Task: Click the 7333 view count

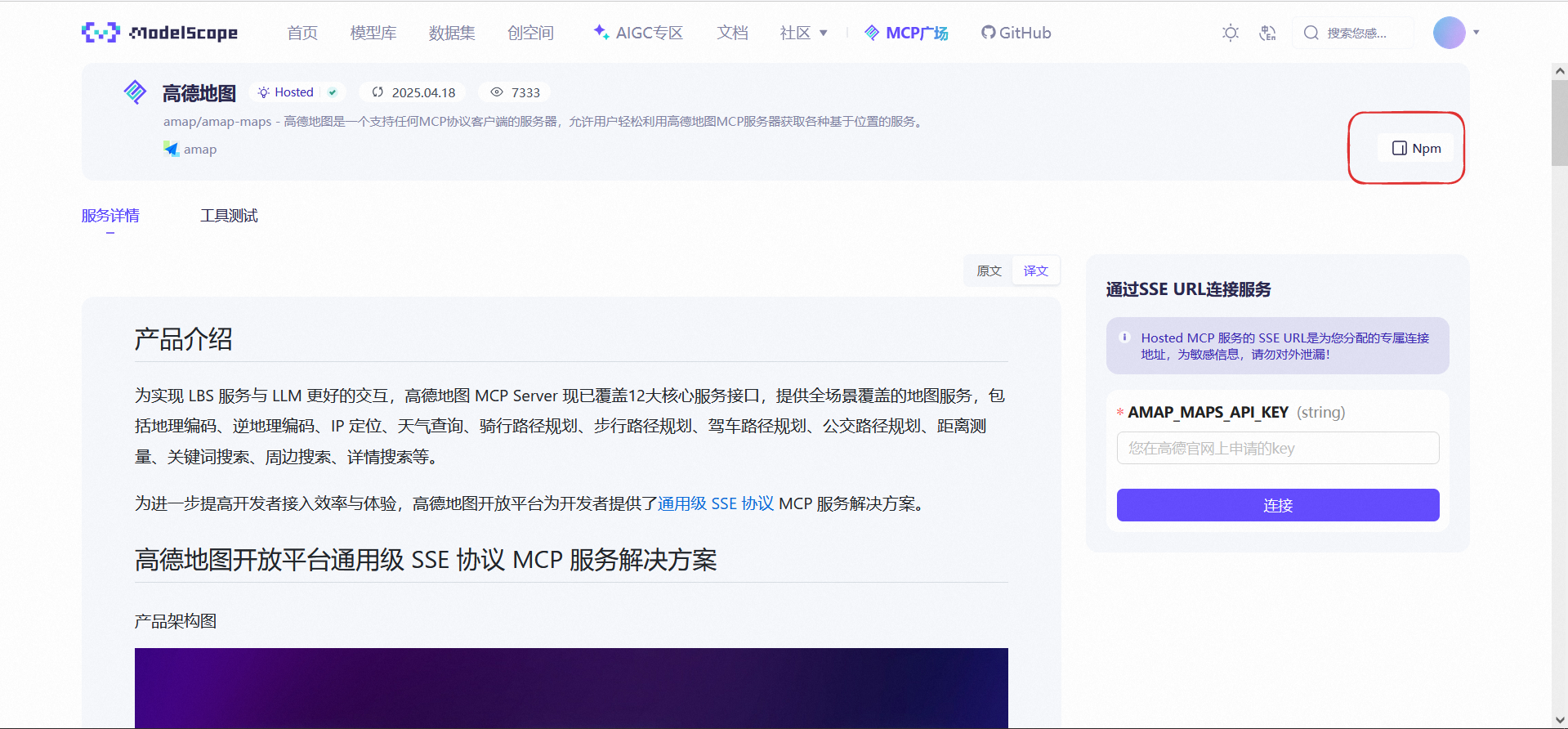Action: tap(525, 92)
